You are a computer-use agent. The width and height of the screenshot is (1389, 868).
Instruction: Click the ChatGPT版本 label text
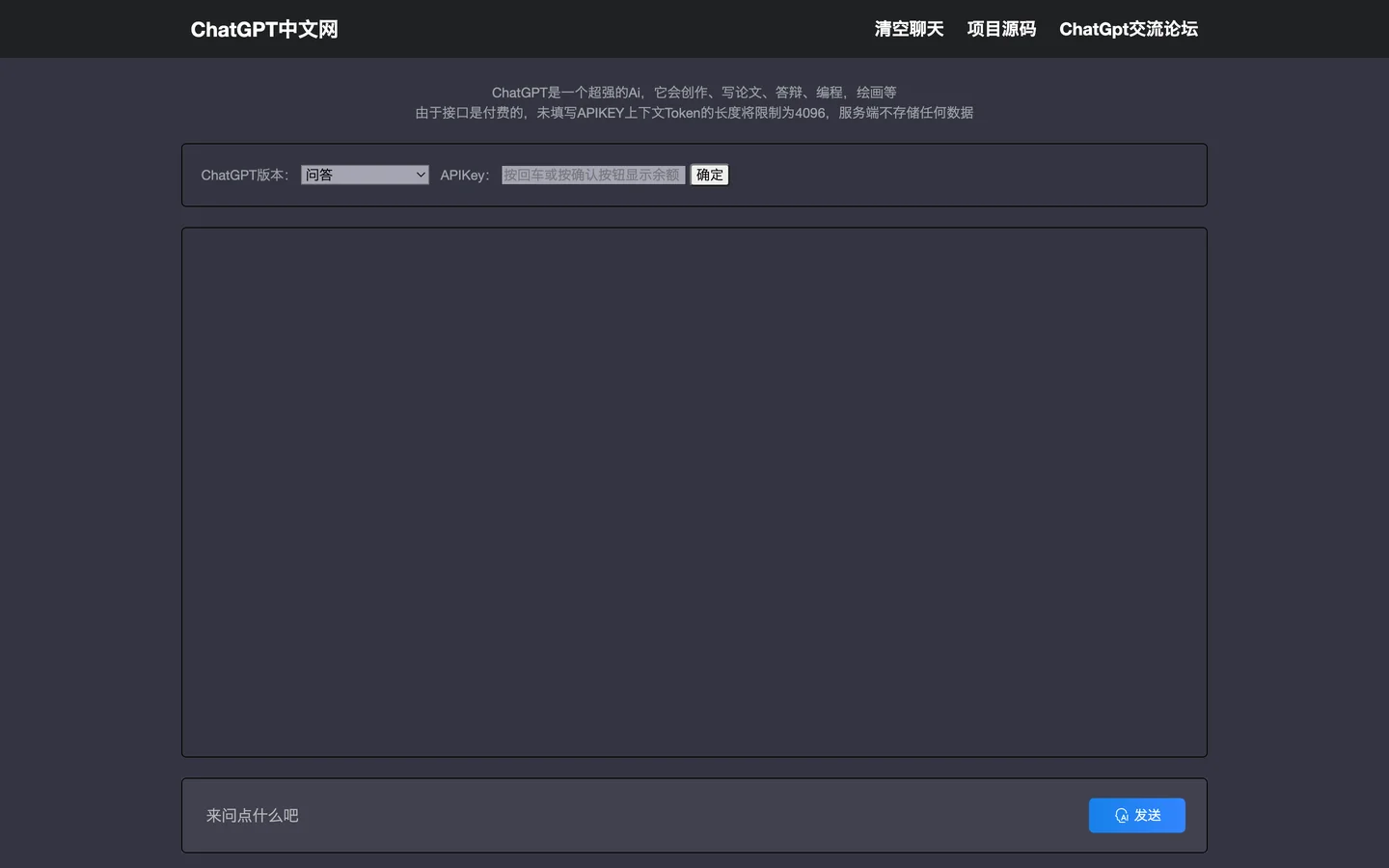click(245, 176)
